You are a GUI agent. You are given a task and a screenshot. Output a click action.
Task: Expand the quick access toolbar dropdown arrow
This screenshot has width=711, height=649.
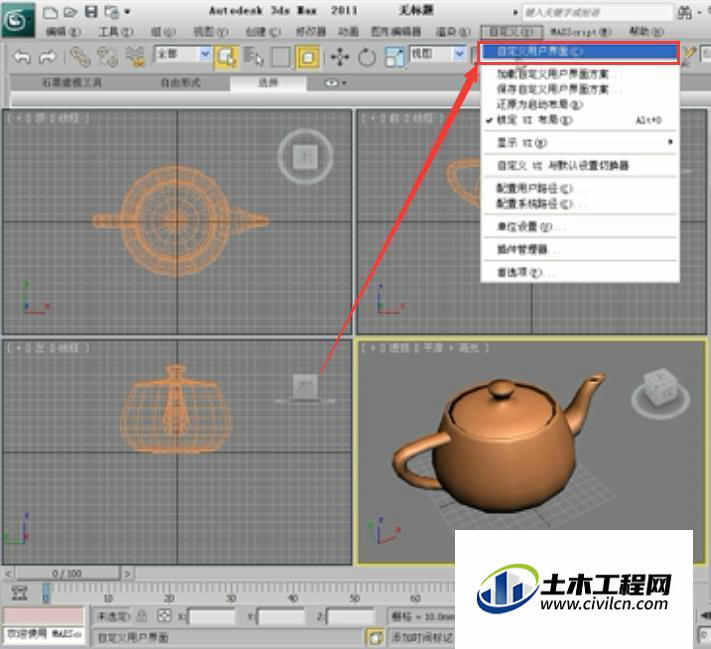(x=128, y=12)
